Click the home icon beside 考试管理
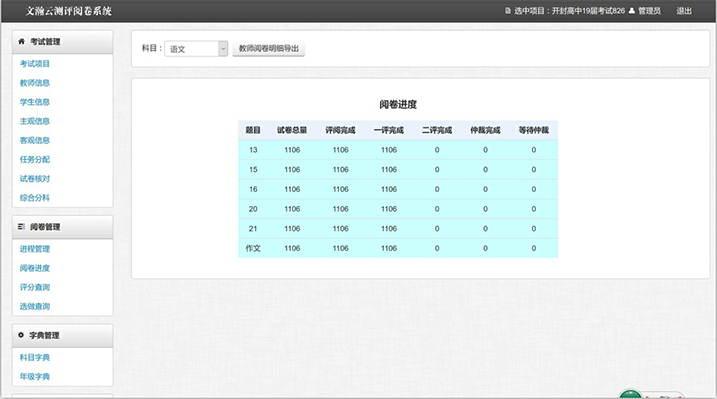 tap(21, 42)
